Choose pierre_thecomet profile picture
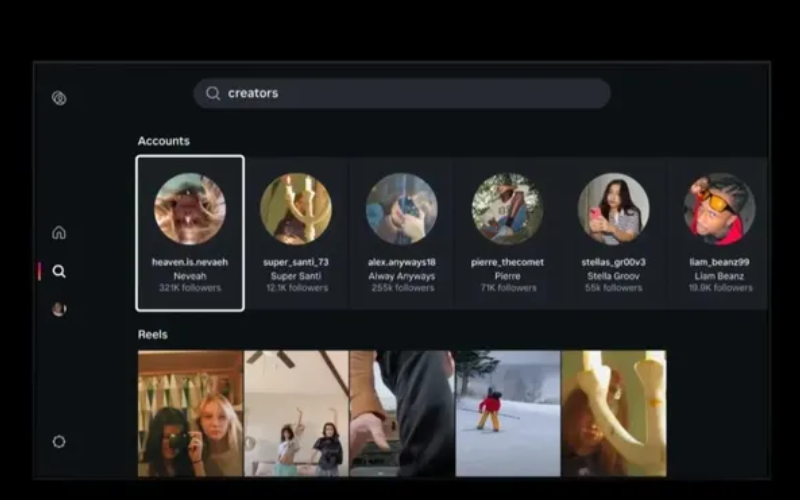This screenshot has height=500, width=800. (x=507, y=209)
